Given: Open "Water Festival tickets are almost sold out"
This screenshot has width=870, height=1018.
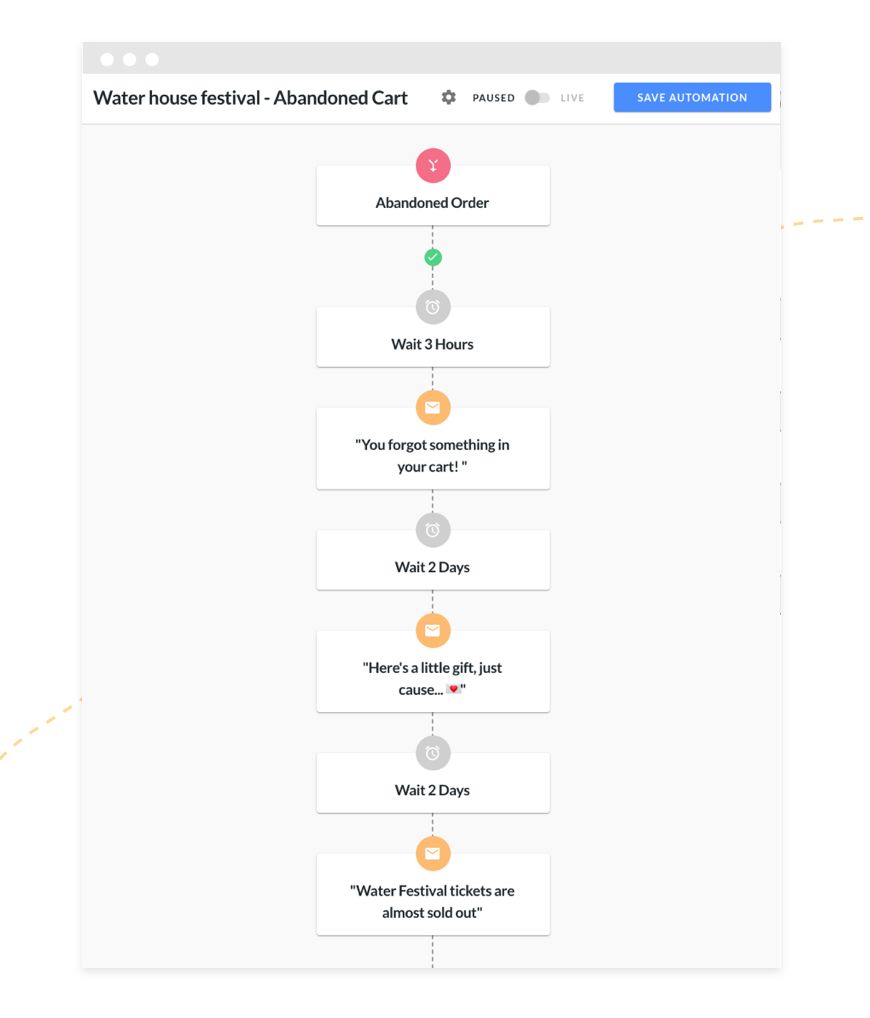Looking at the screenshot, I should [x=433, y=895].
